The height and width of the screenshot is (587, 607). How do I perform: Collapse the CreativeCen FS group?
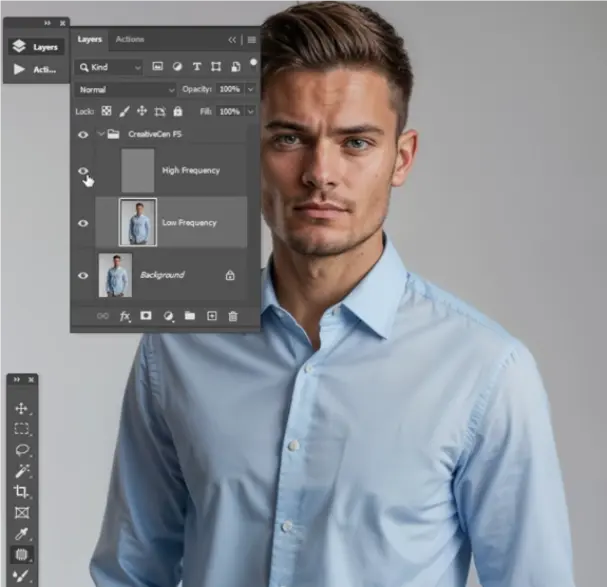(x=101, y=134)
